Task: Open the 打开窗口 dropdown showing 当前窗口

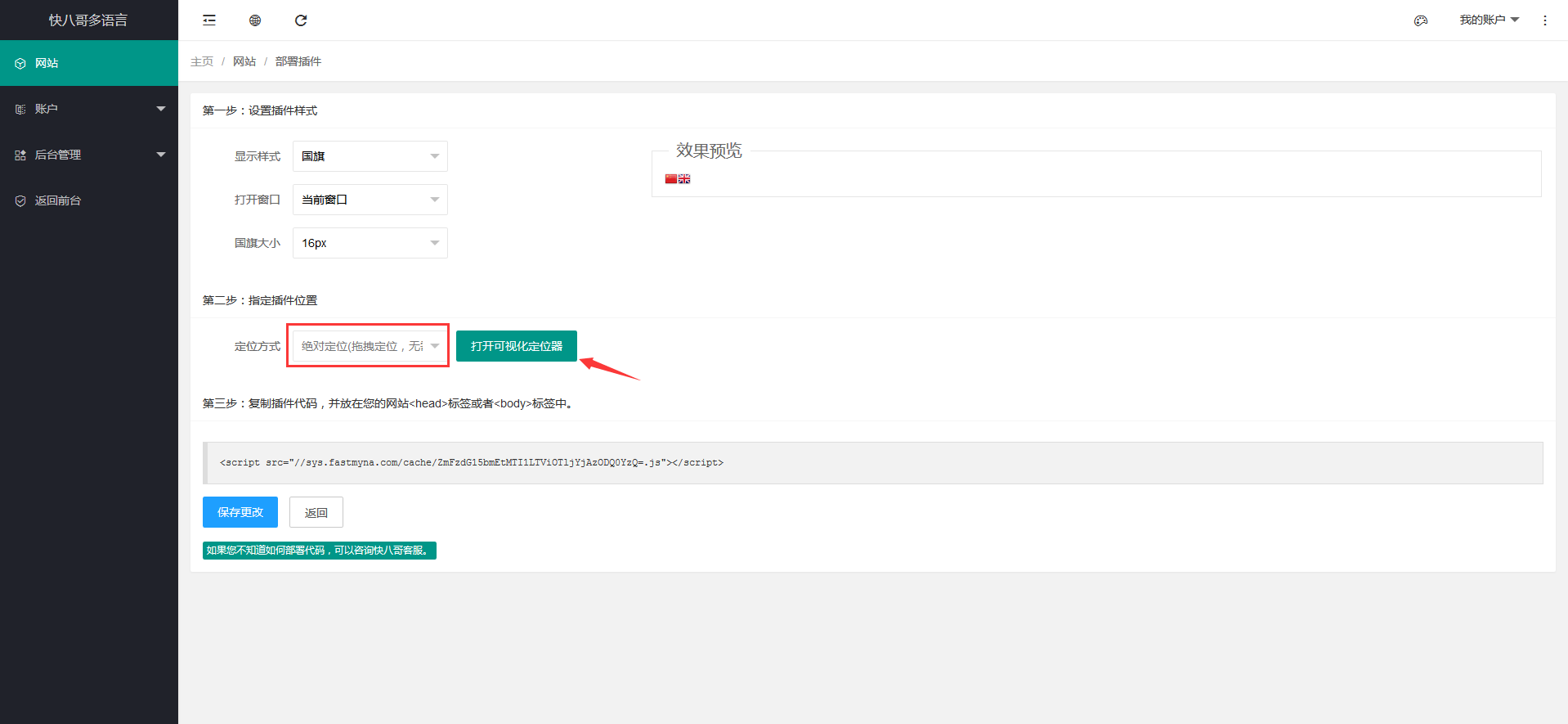Action: click(x=370, y=200)
